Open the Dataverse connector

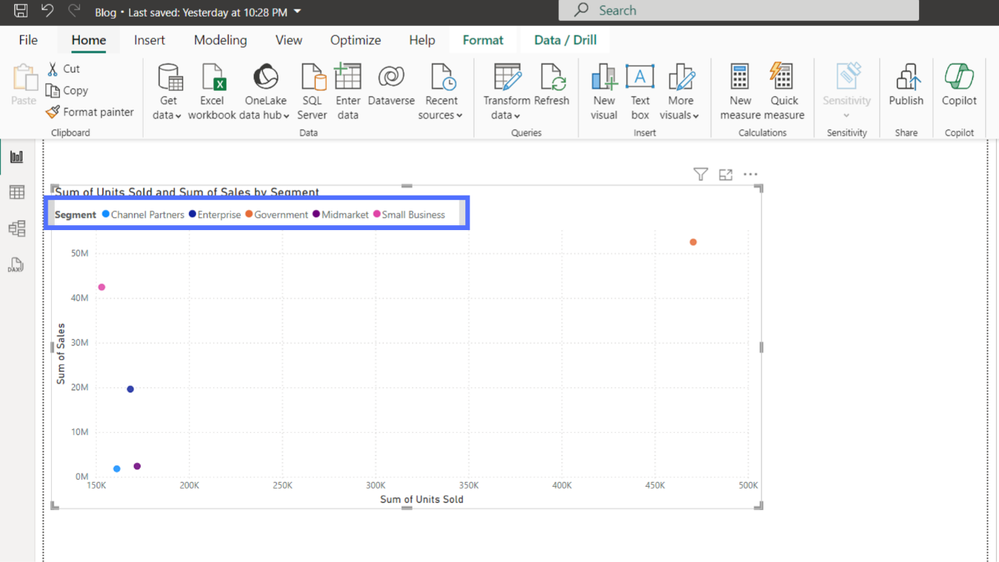391,85
